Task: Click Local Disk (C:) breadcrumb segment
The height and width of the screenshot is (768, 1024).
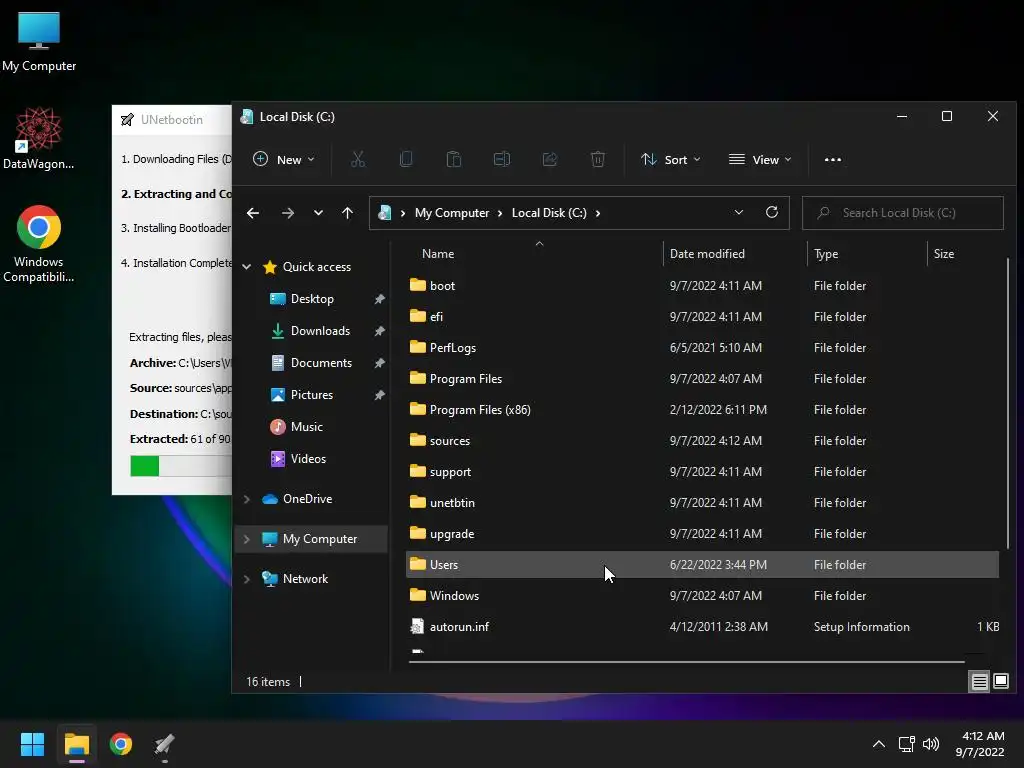Action: pyautogui.click(x=549, y=213)
